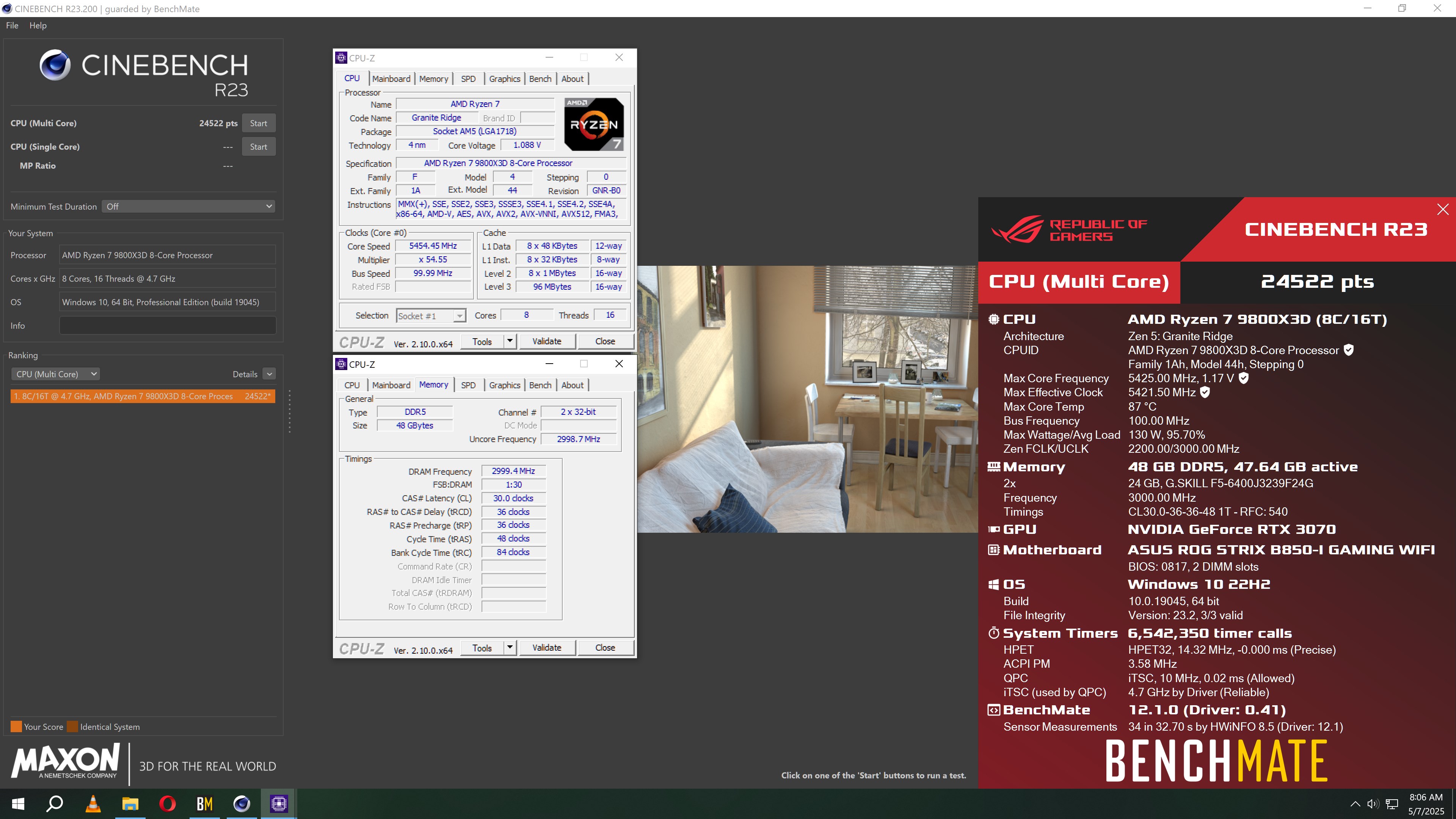Viewport: 1456px width, 819px height.
Task: Click the AMD Ryzen 7 logo badge
Action: tap(594, 124)
